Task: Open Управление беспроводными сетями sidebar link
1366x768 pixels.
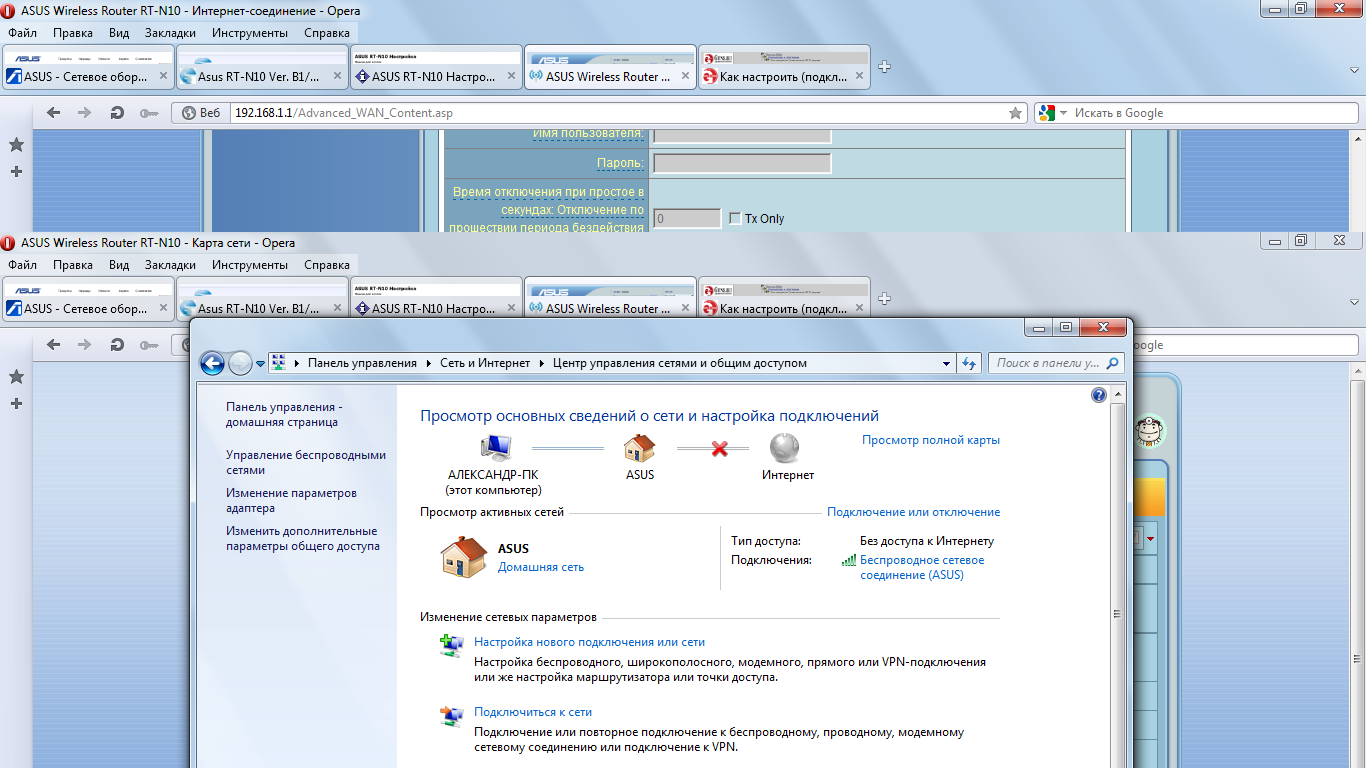Action: [306, 462]
